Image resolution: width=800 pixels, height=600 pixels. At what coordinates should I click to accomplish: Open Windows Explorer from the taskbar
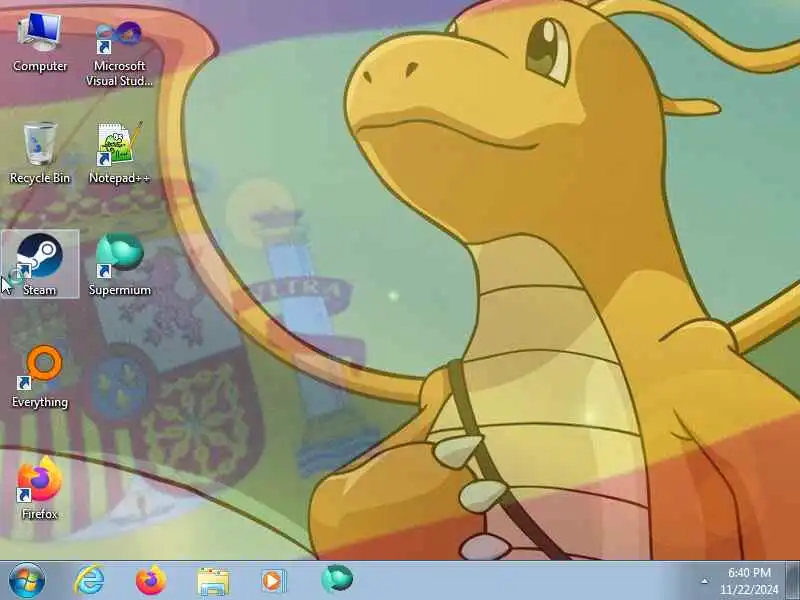213,581
